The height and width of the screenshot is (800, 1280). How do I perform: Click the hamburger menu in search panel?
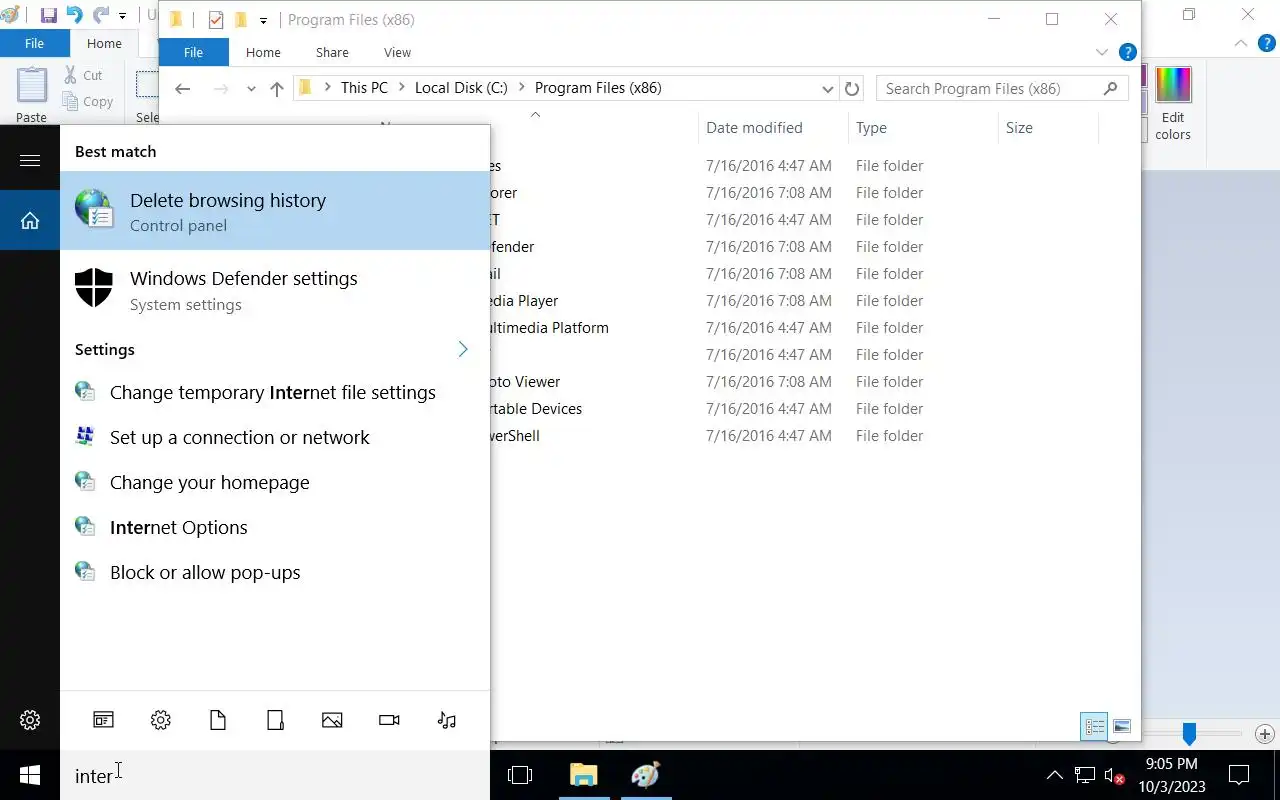[30, 160]
